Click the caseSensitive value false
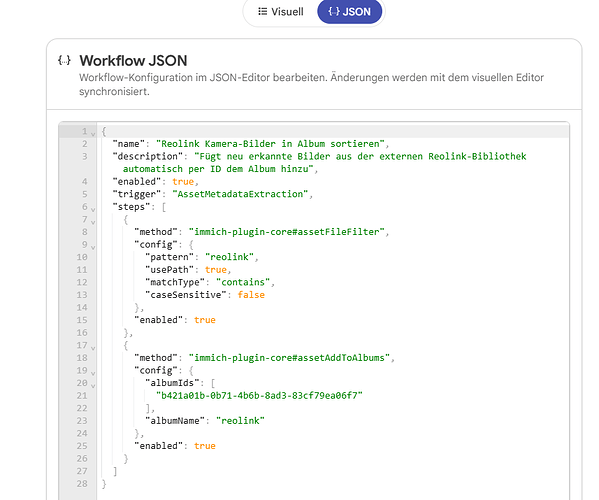 251,295
